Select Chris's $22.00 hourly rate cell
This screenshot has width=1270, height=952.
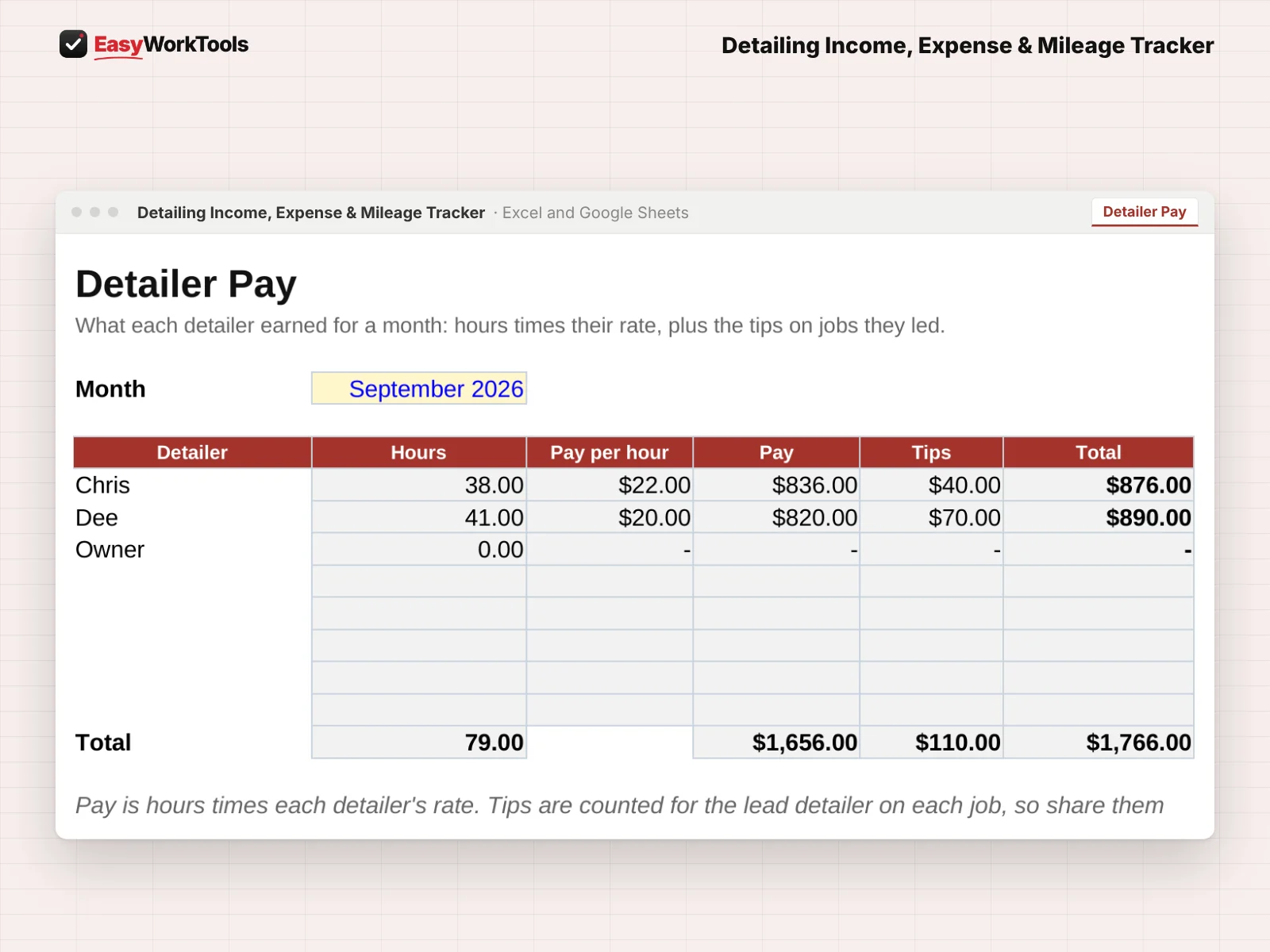point(610,485)
